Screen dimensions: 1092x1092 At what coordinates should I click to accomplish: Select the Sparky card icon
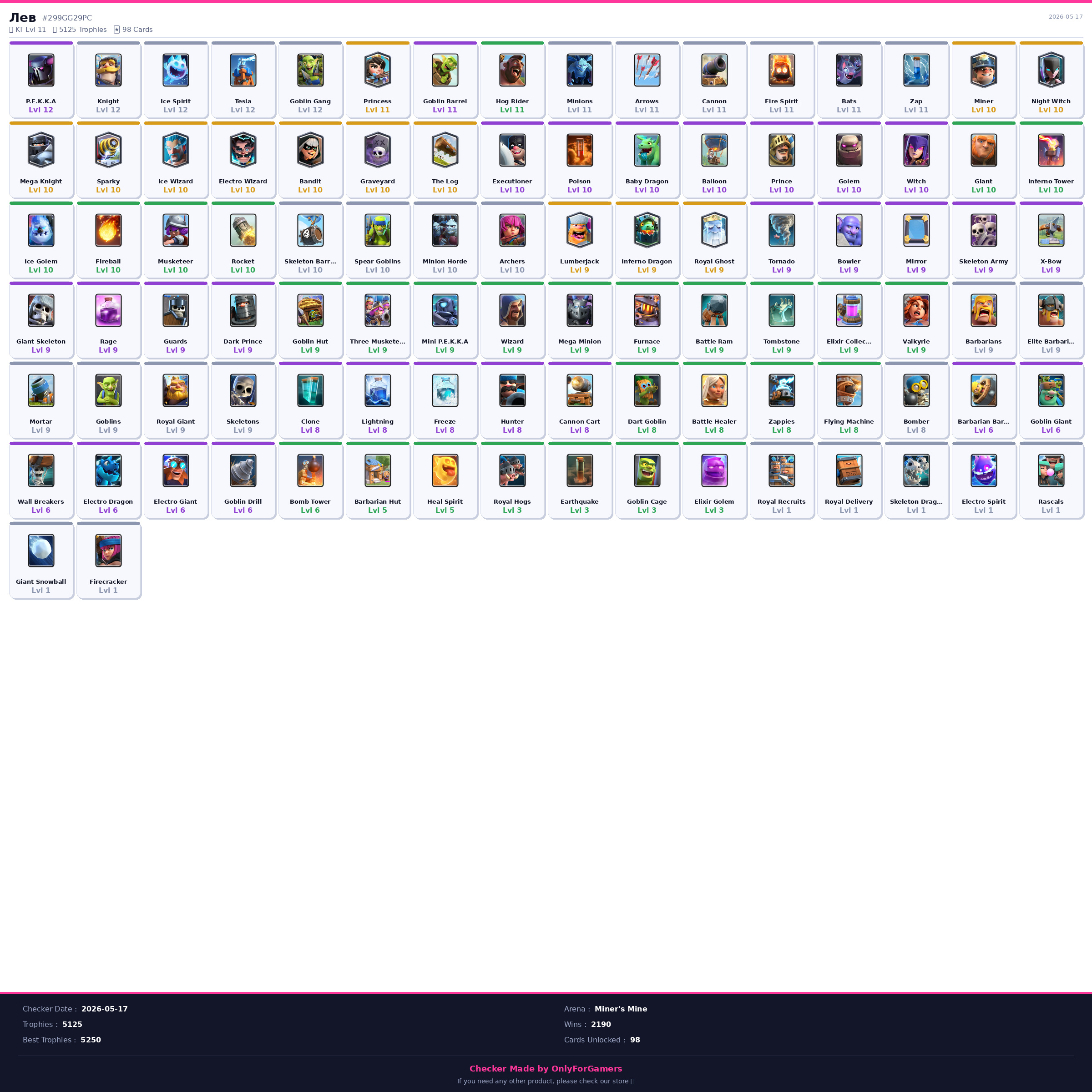(108, 150)
